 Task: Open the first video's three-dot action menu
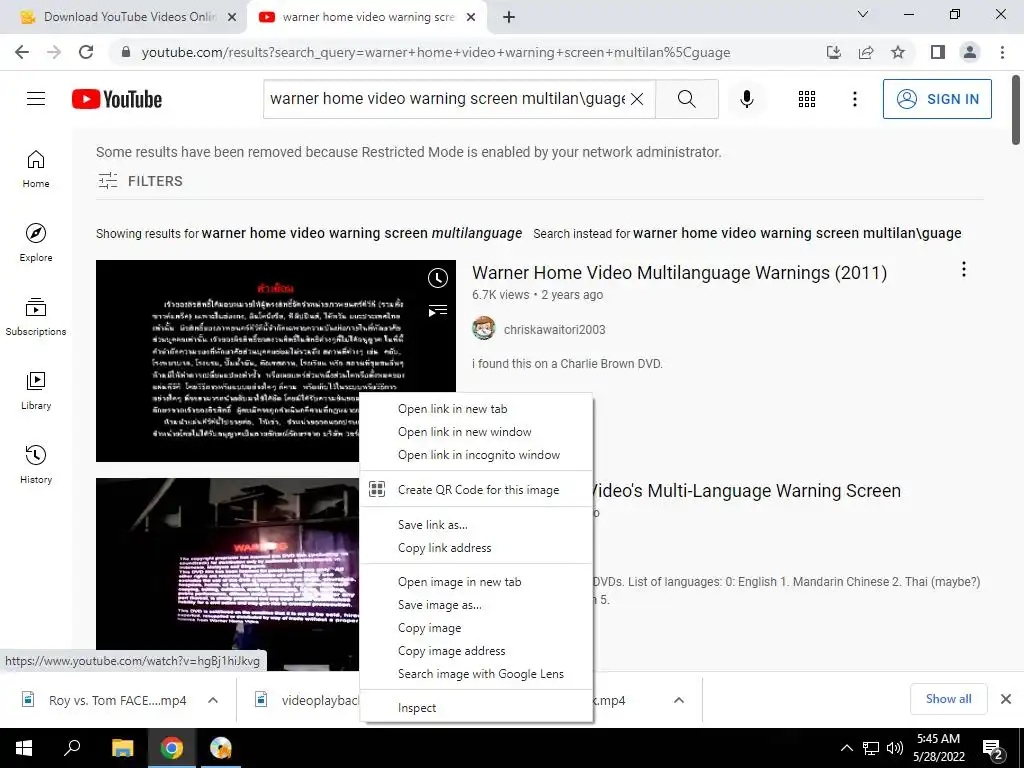tap(963, 269)
